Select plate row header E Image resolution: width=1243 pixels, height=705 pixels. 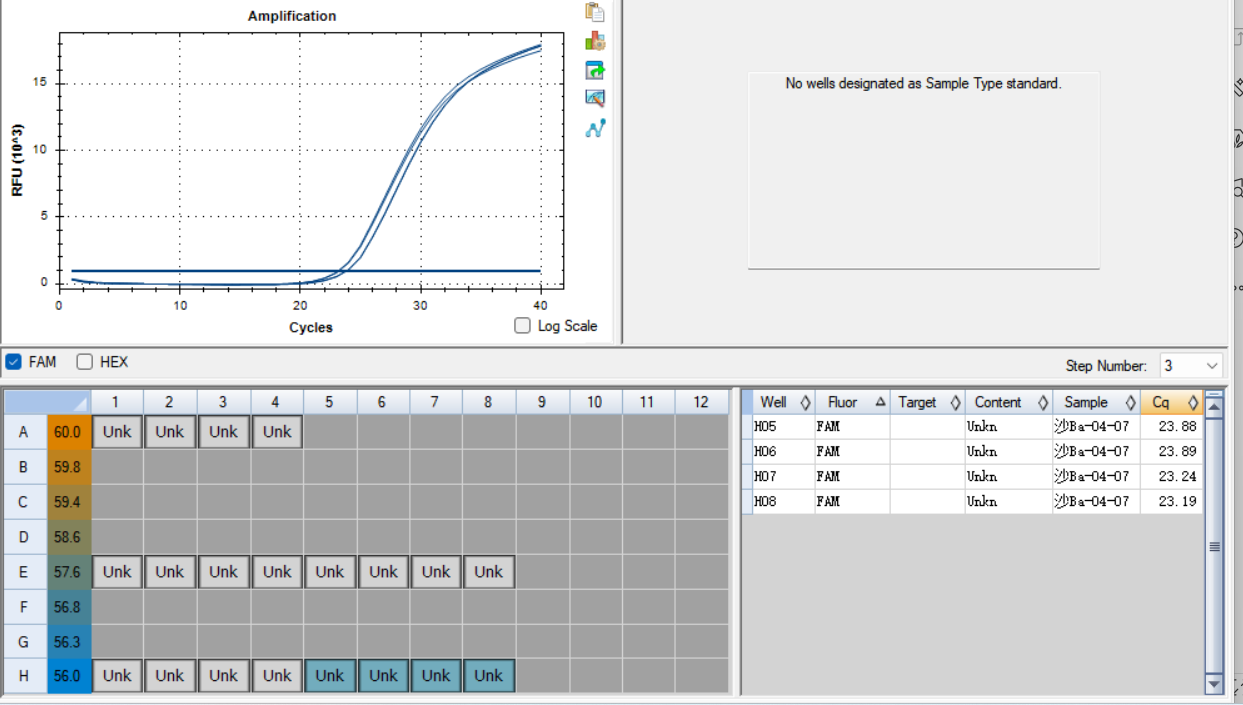[x=23, y=572]
